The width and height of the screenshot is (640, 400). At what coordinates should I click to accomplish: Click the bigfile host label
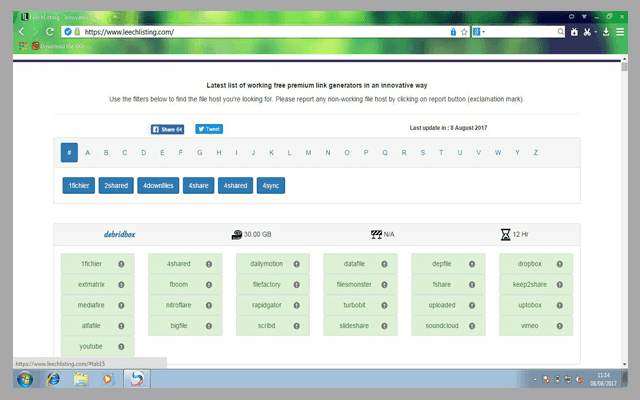(x=179, y=326)
